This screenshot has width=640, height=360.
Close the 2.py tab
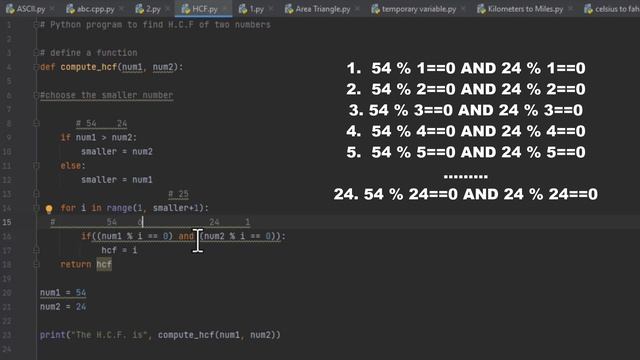[x=168, y=9]
